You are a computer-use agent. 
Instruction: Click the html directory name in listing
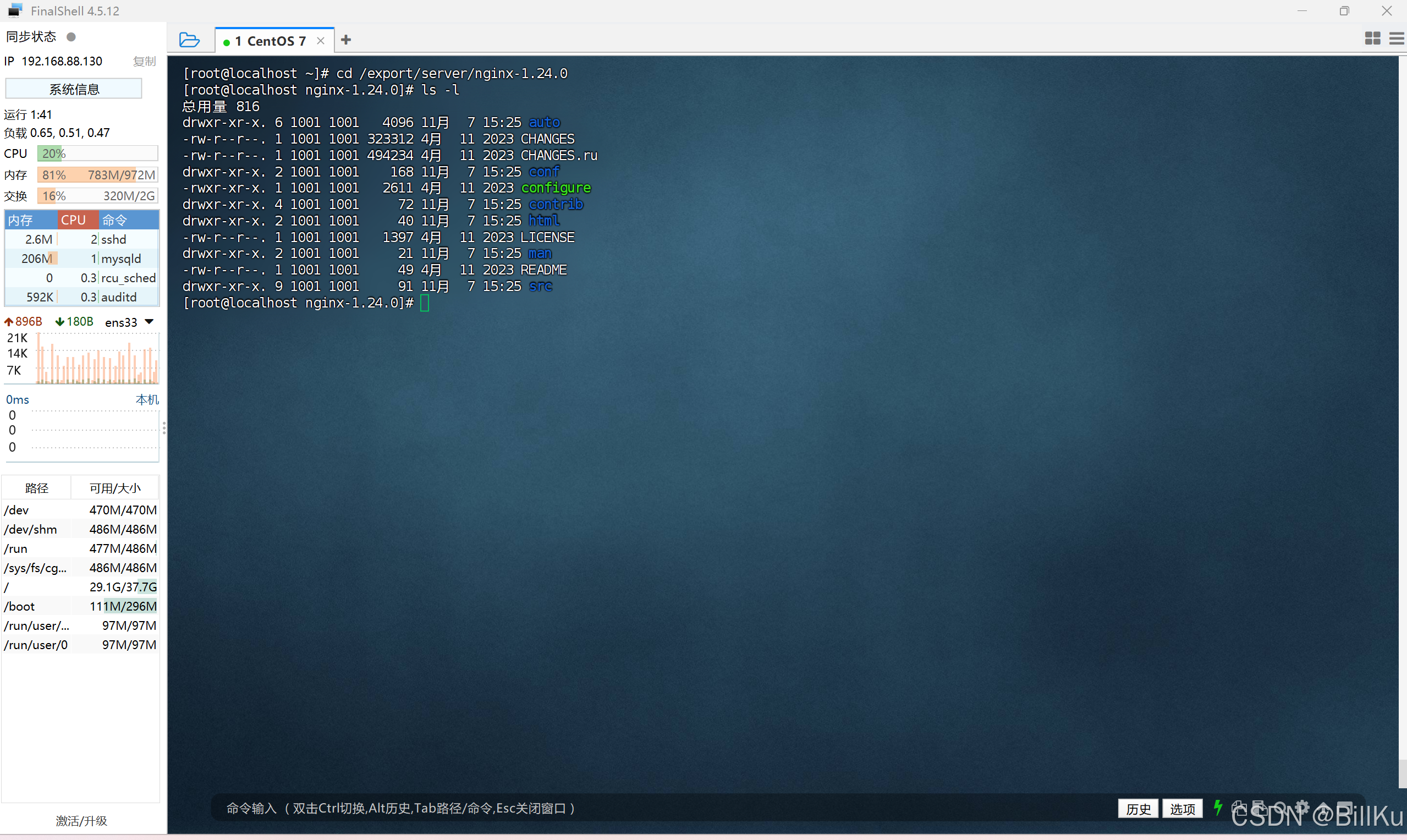click(545, 221)
